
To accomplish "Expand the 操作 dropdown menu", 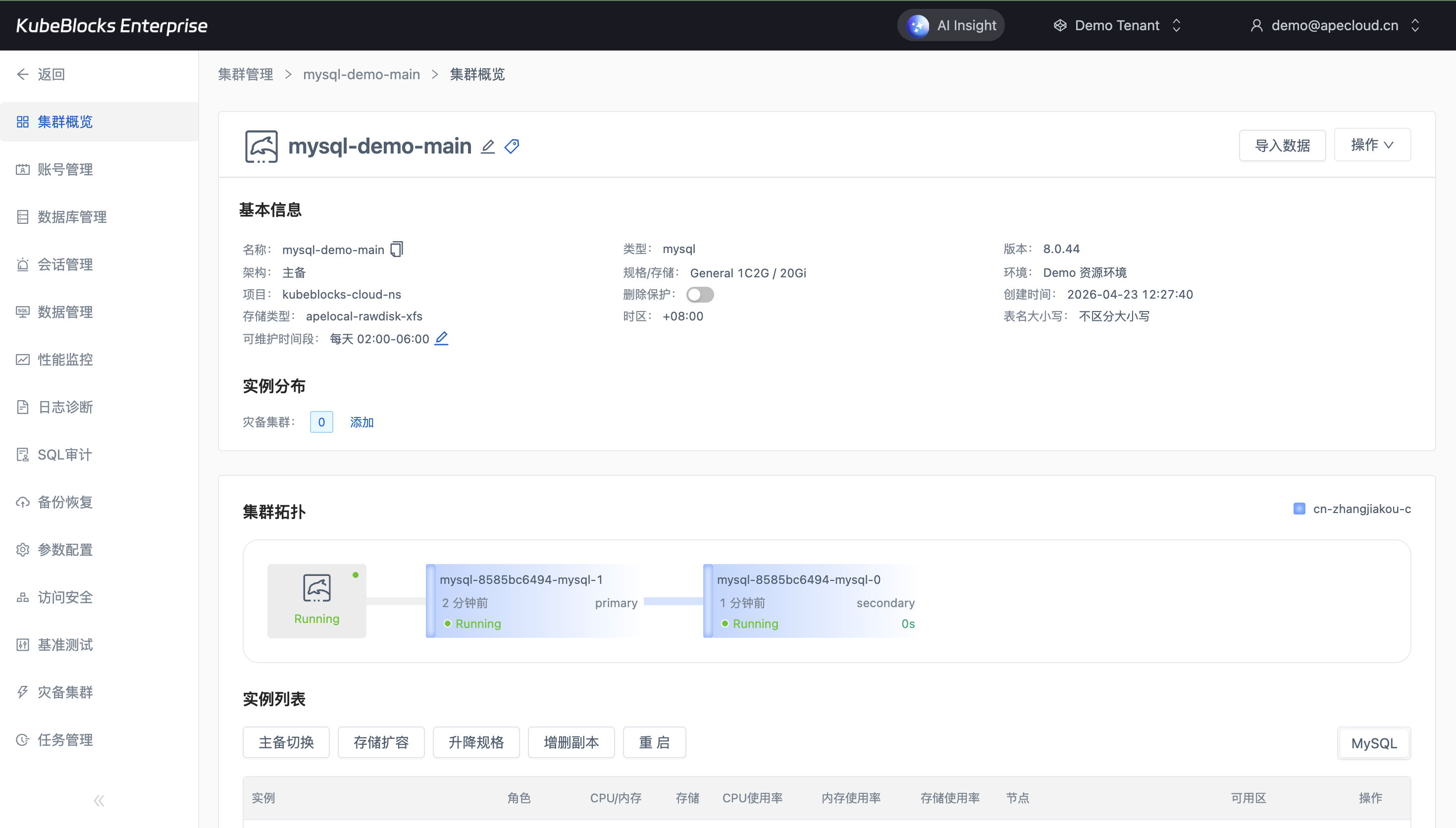I will (1372, 145).
